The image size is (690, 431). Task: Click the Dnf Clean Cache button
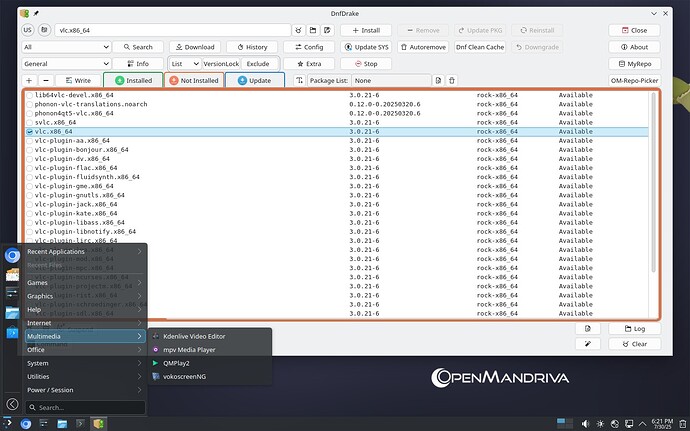480,47
